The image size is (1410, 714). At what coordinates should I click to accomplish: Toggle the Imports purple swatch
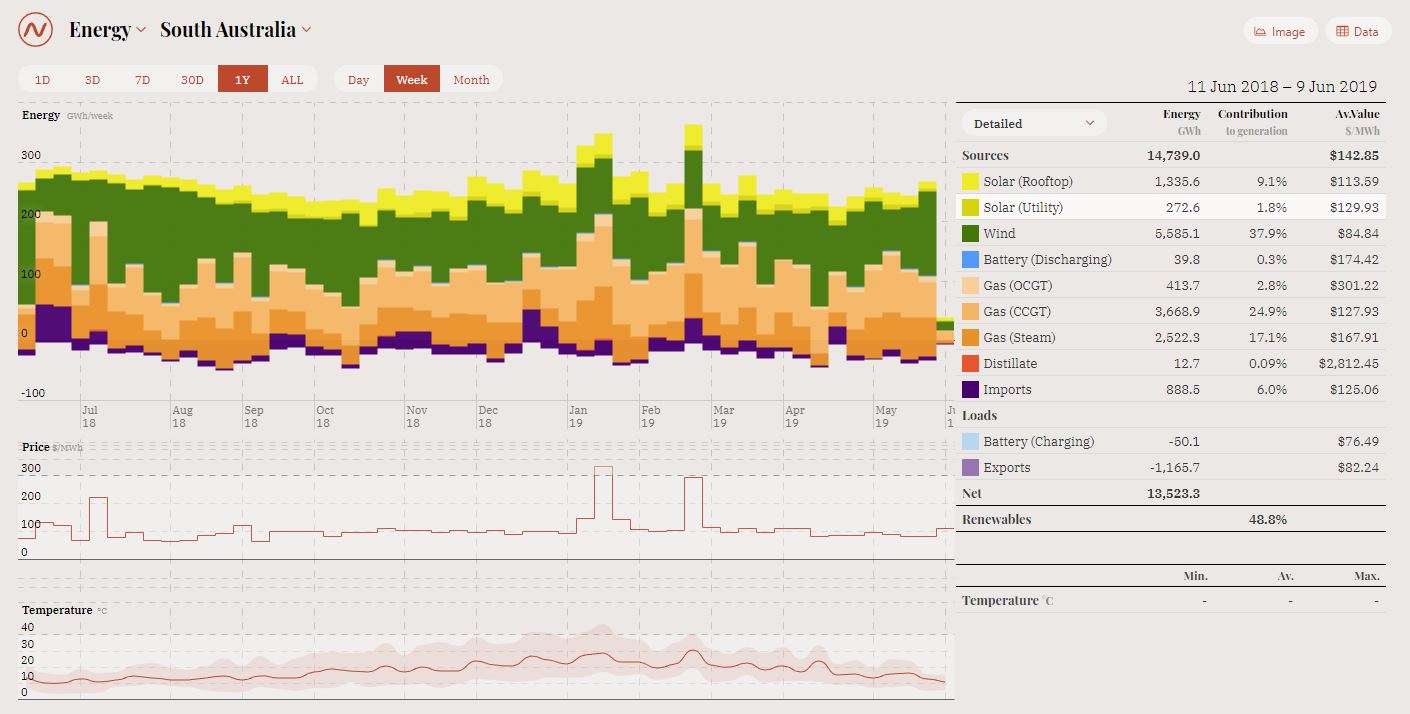[970, 390]
